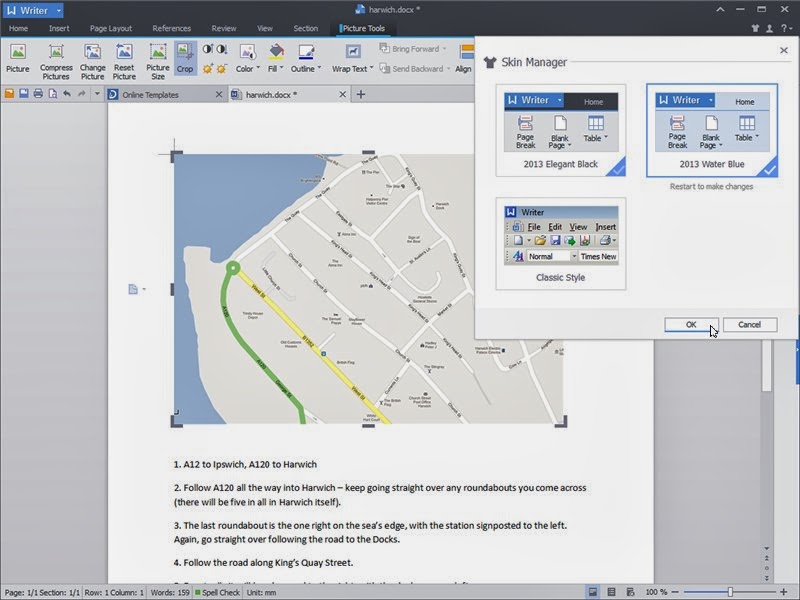Viewport: 800px width, 600px height.
Task: Select the Picture Tools ribbon tab
Action: pyautogui.click(x=363, y=29)
